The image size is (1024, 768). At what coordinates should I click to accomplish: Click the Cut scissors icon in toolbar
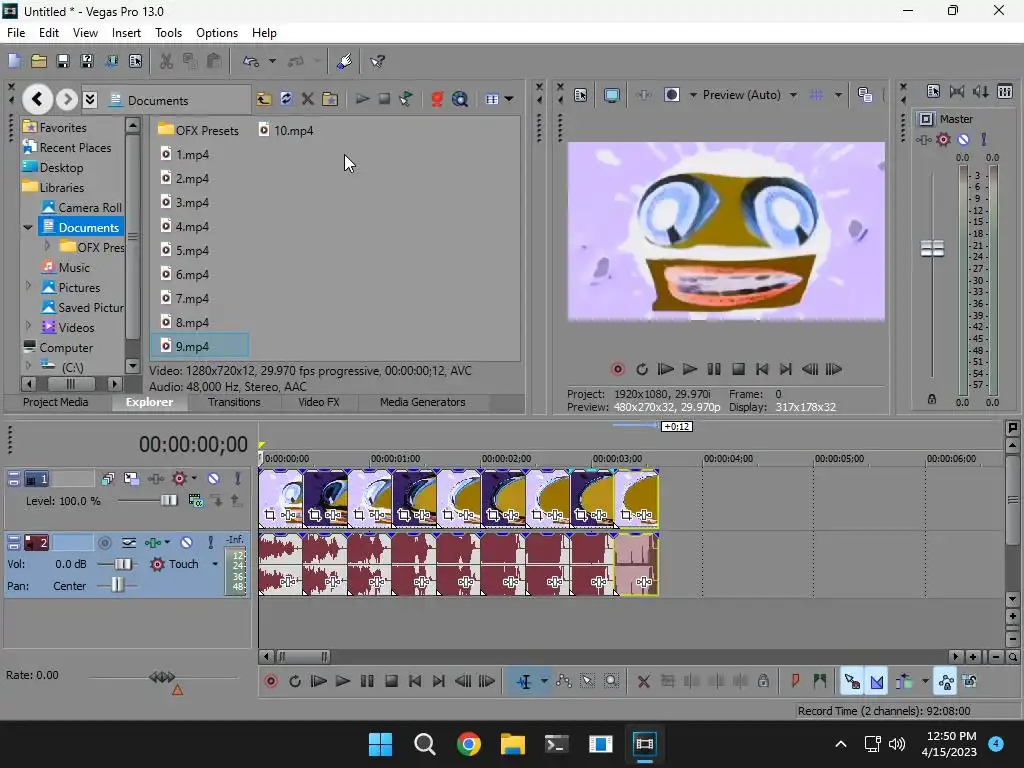[x=167, y=61]
